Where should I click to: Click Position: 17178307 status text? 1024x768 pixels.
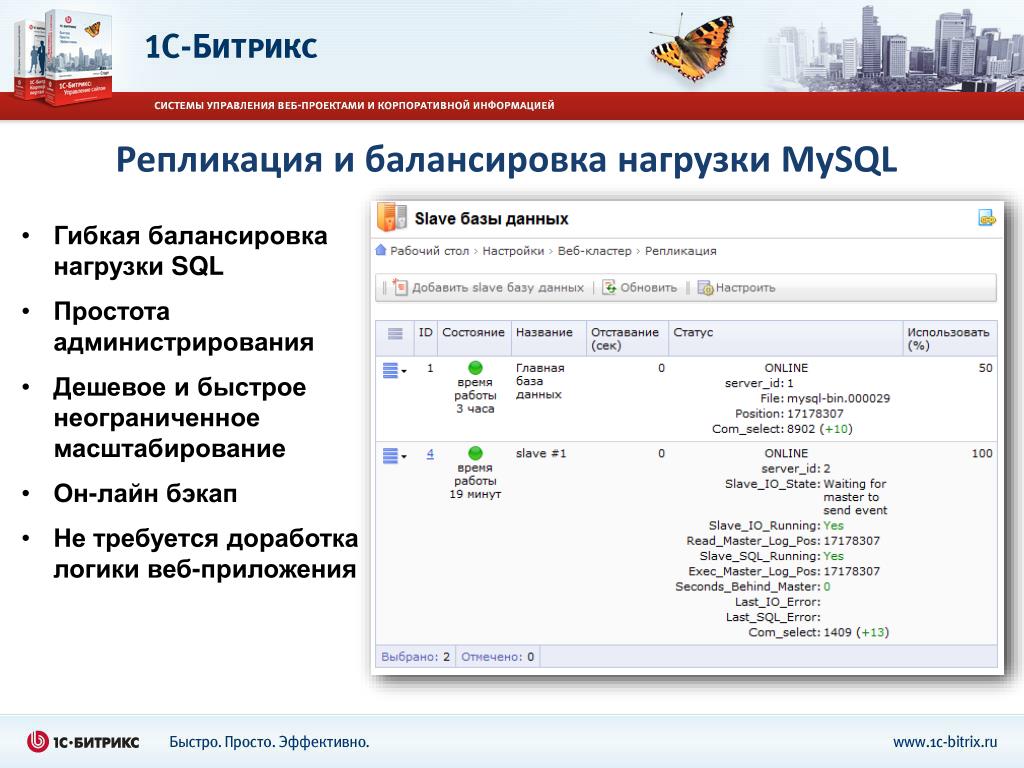tap(789, 413)
